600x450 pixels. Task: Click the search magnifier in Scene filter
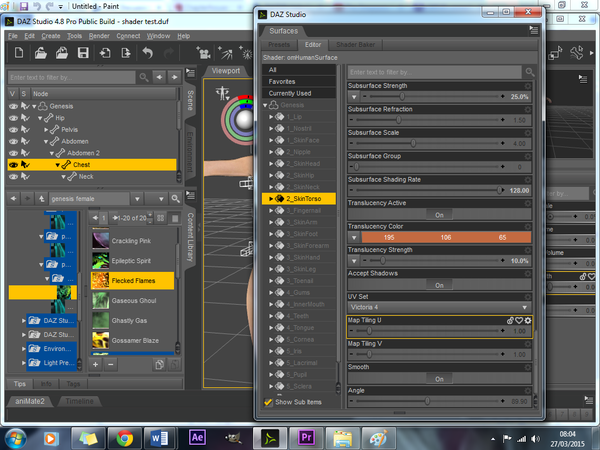143,77
